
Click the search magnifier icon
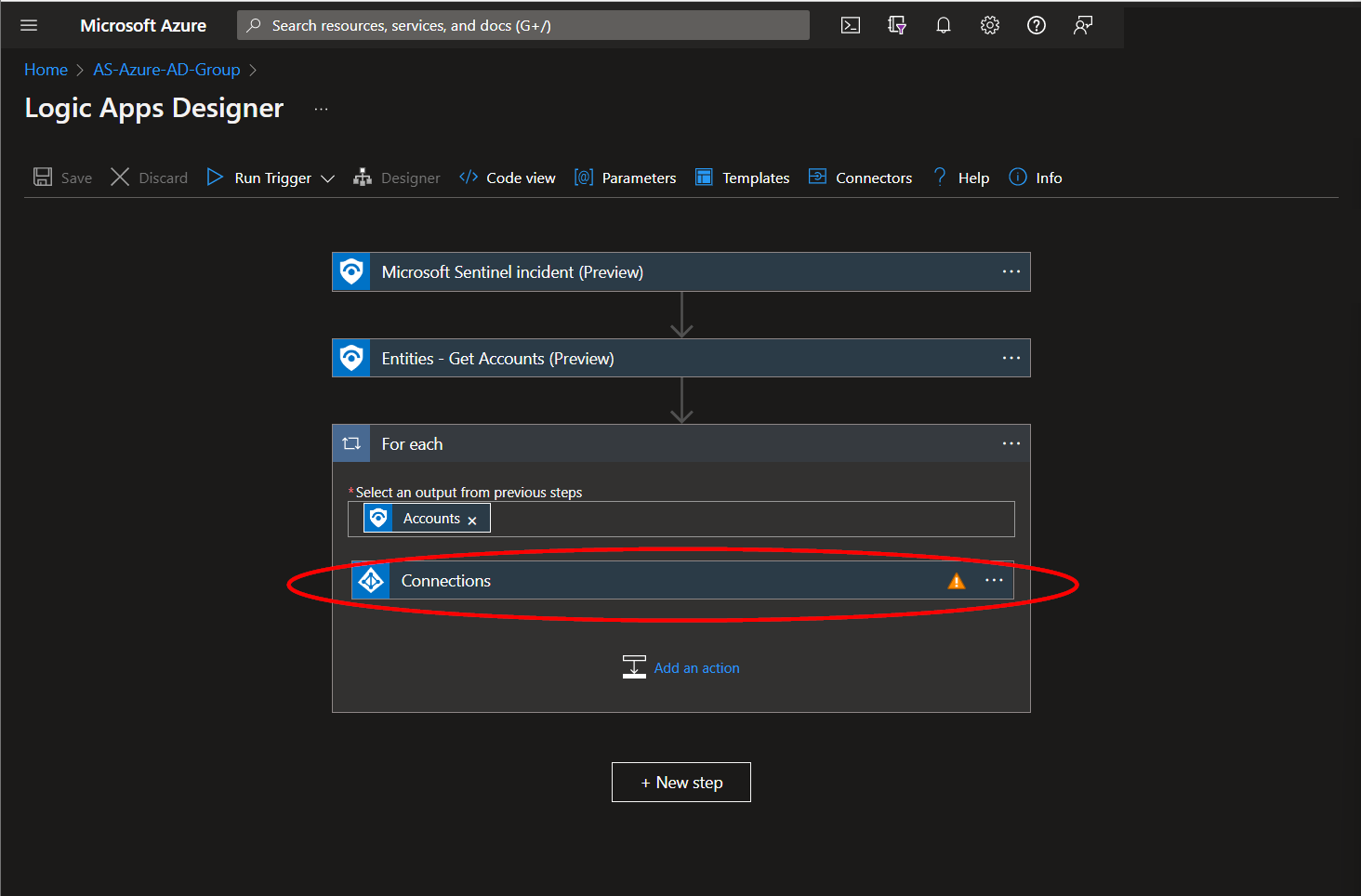coord(253,25)
